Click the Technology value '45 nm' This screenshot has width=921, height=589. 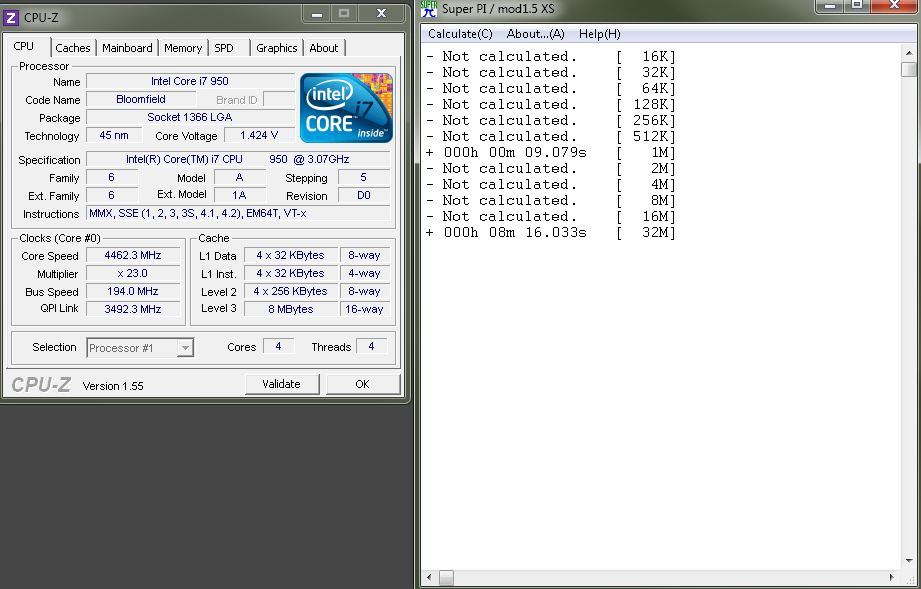tap(114, 136)
